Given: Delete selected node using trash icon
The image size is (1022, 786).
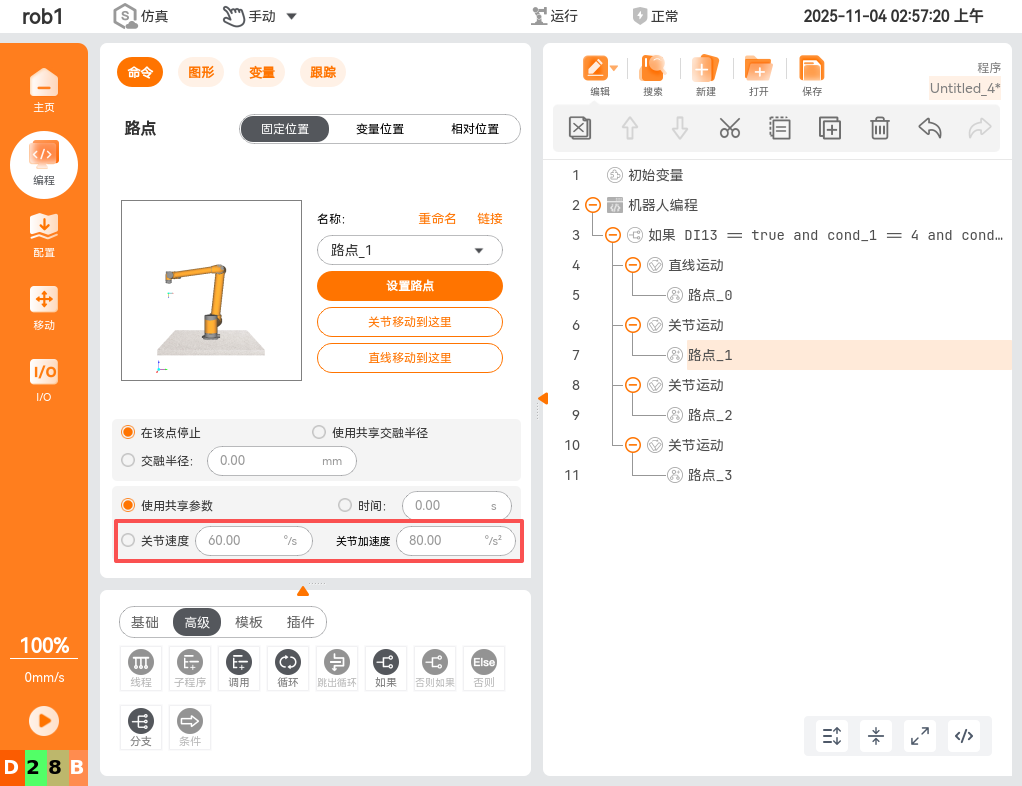Looking at the screenshot, I should [879, 128].
